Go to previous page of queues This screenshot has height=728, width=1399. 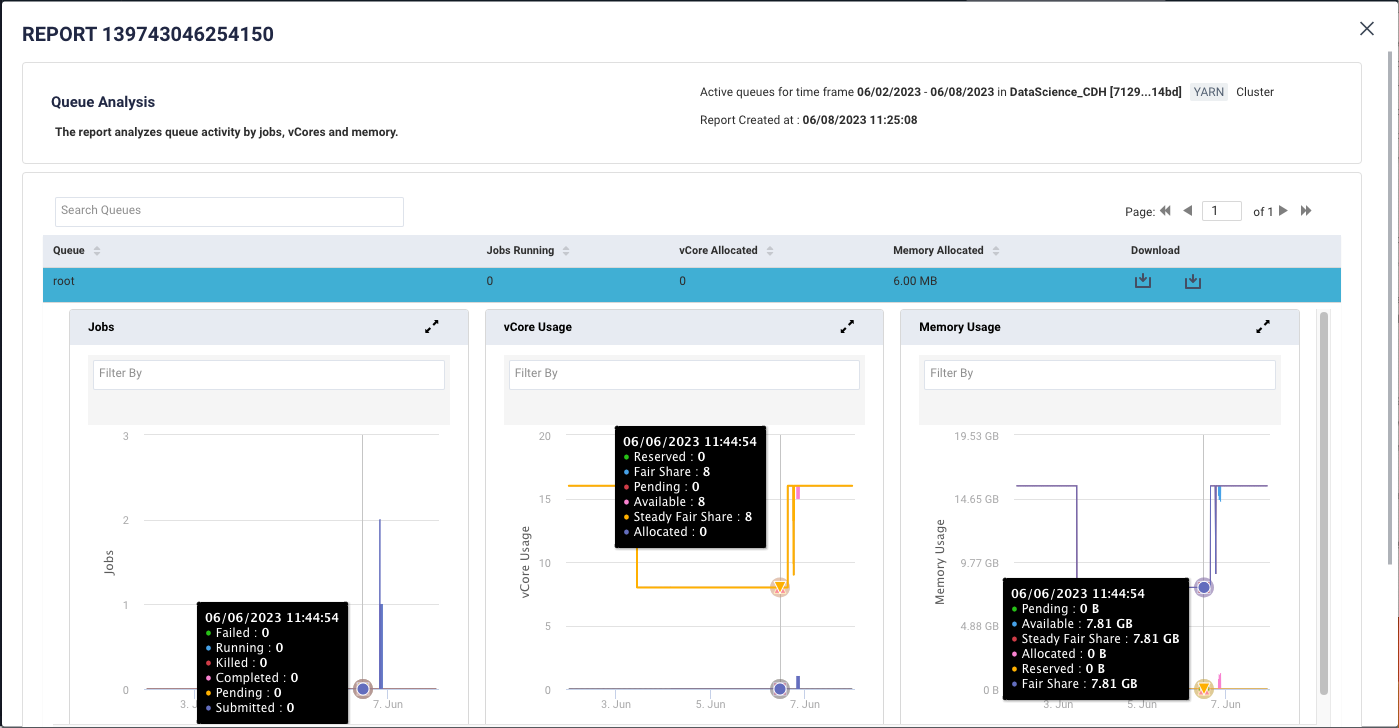point(1188,211)
